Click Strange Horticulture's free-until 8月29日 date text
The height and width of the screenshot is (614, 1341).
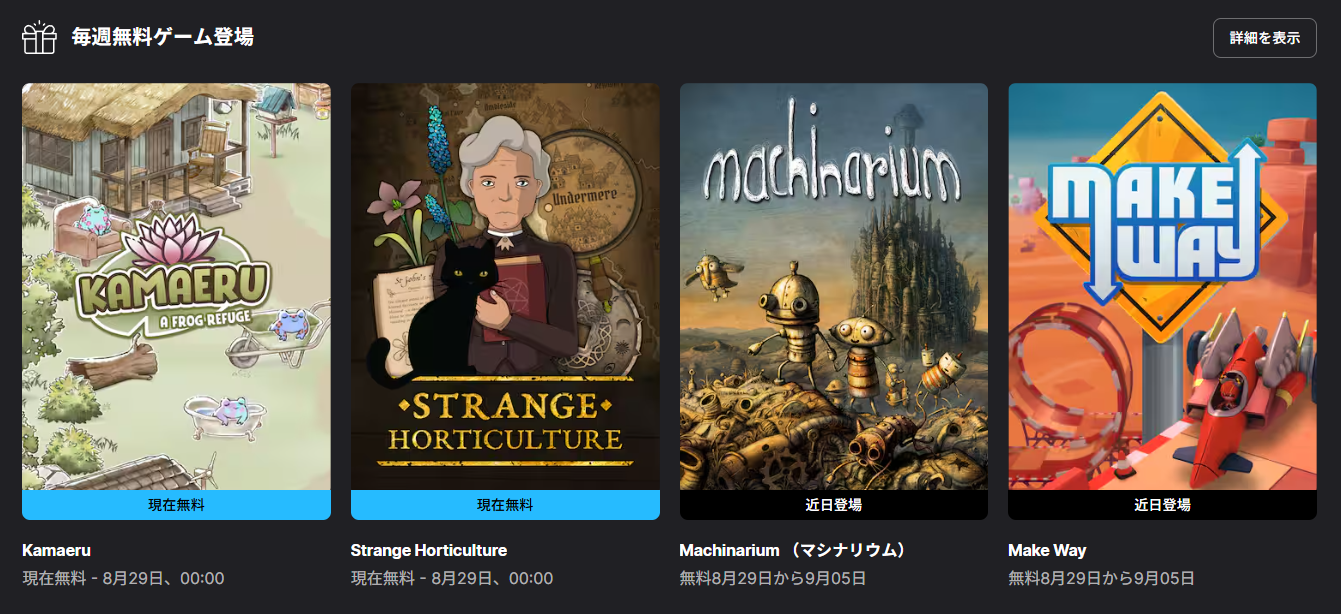(x=452, y=578)
